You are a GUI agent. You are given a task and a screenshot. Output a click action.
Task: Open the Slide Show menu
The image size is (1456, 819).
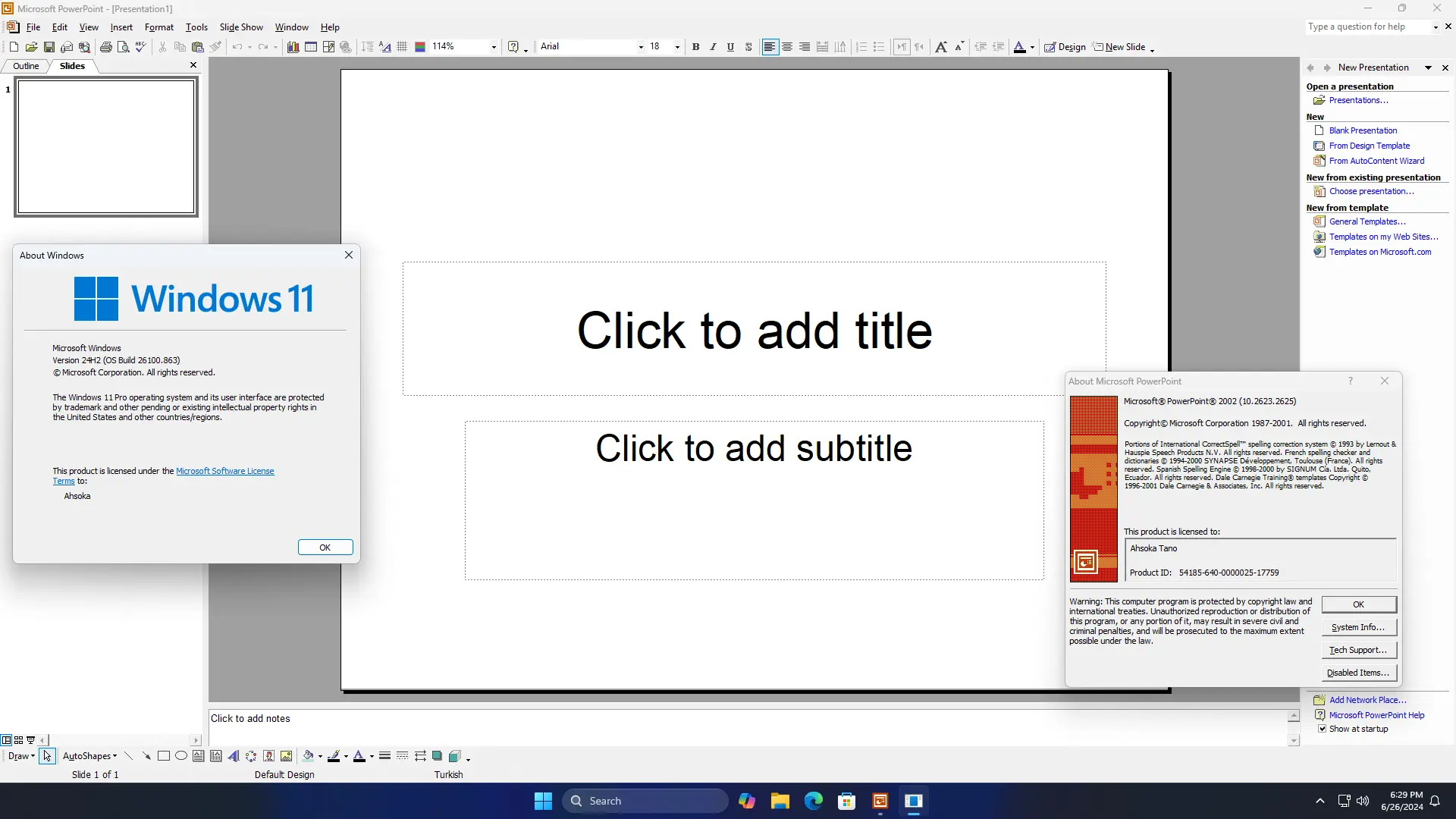pyautogui.click(x=241, y=27)
